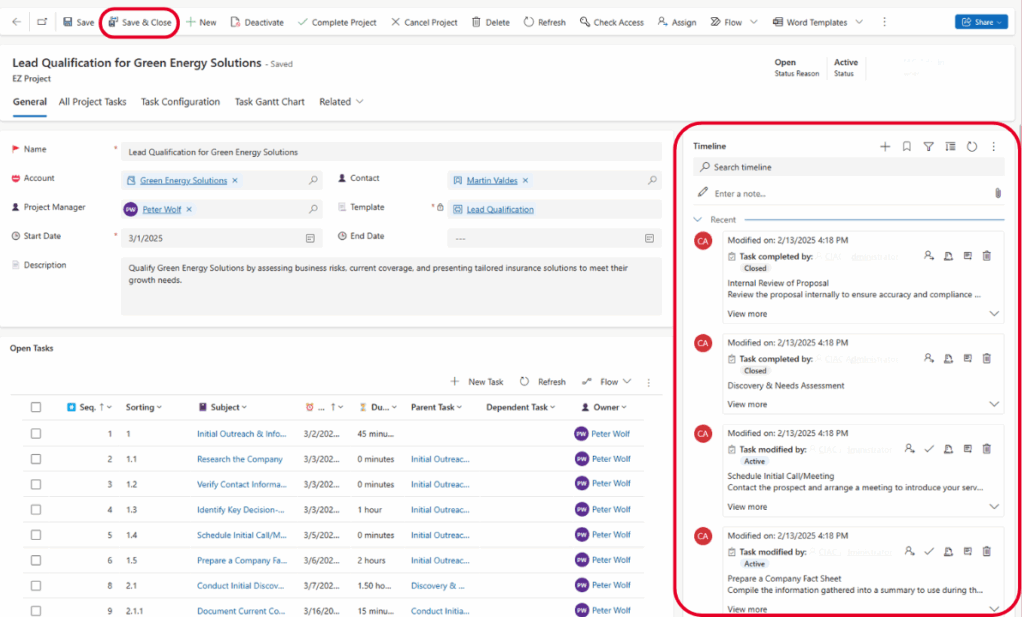Check the box for Research the Company row

click(36, 459)
